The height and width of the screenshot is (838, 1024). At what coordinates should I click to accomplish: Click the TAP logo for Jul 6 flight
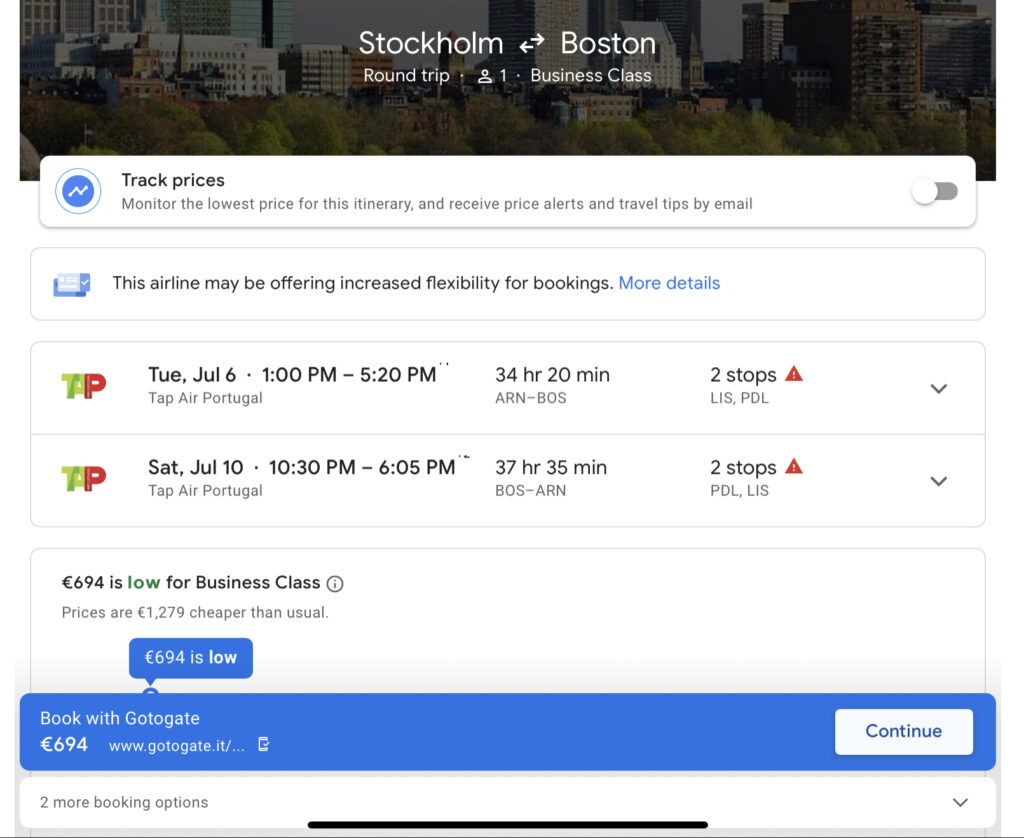(84, 385)
